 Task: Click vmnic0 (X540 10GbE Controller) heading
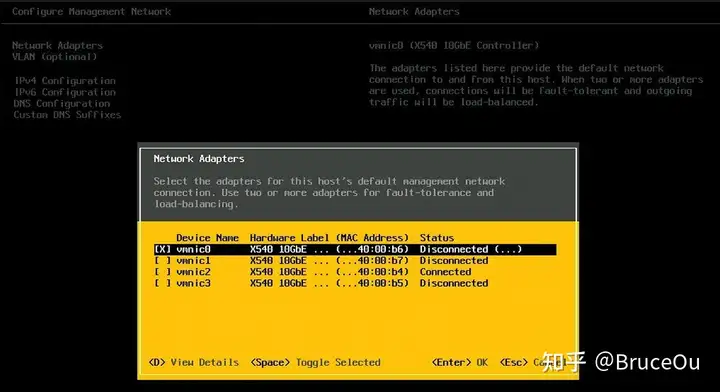454,45
